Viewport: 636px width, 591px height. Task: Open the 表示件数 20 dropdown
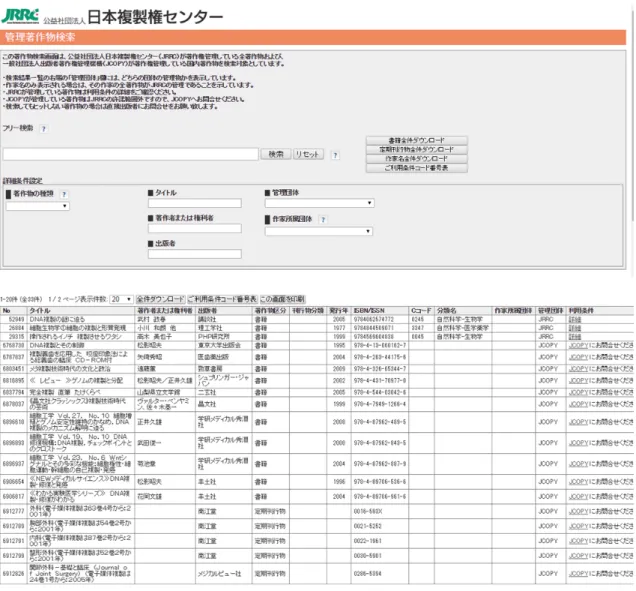click(x=121, y=299)
